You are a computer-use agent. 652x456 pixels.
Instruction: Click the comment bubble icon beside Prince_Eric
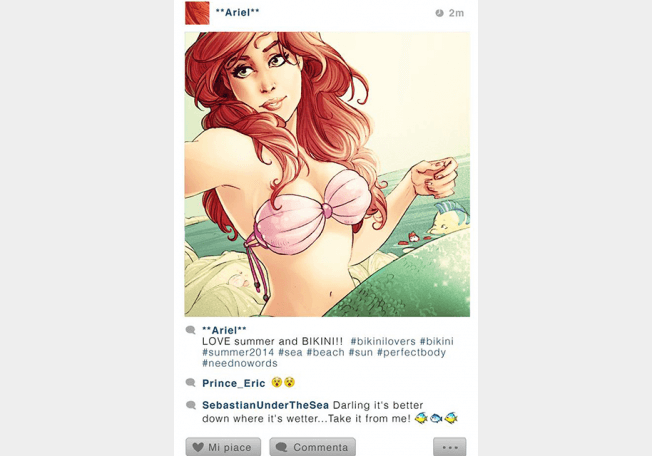[x=190, y=382]
